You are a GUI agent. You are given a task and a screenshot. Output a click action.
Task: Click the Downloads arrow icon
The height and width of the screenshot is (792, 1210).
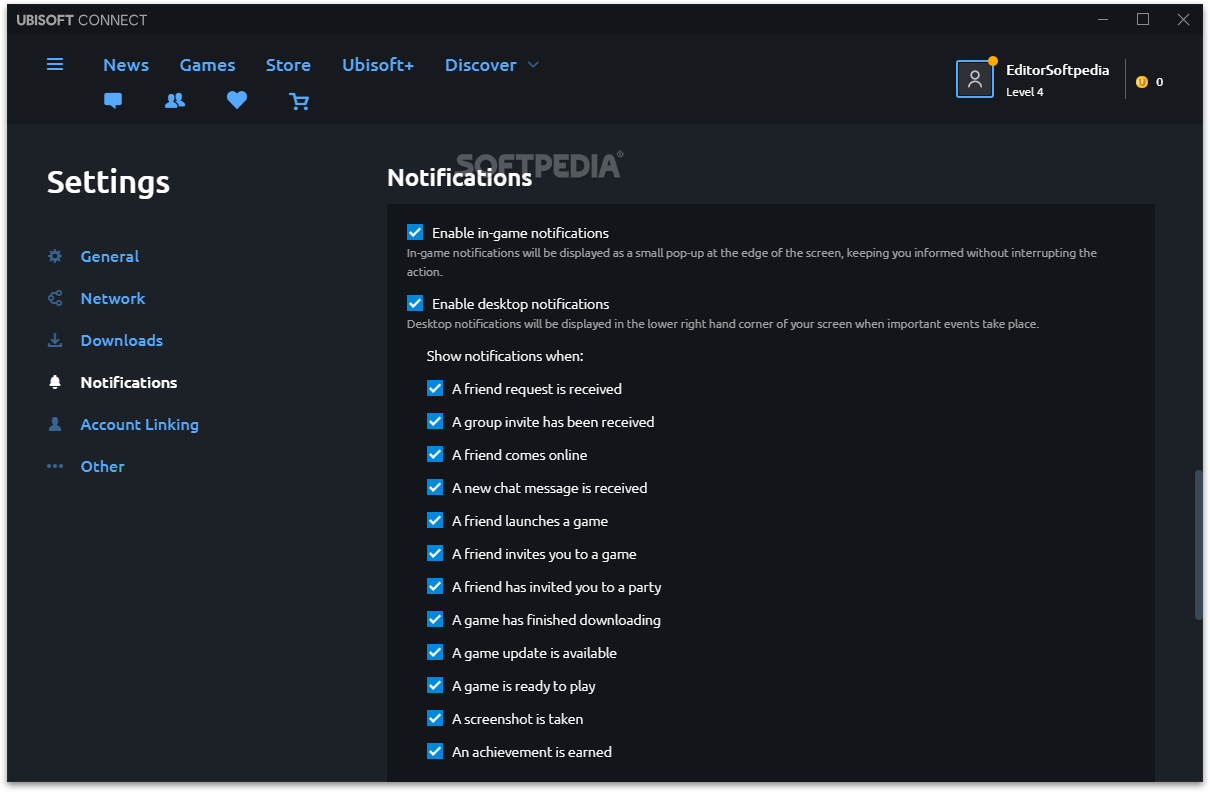point(55,340)
